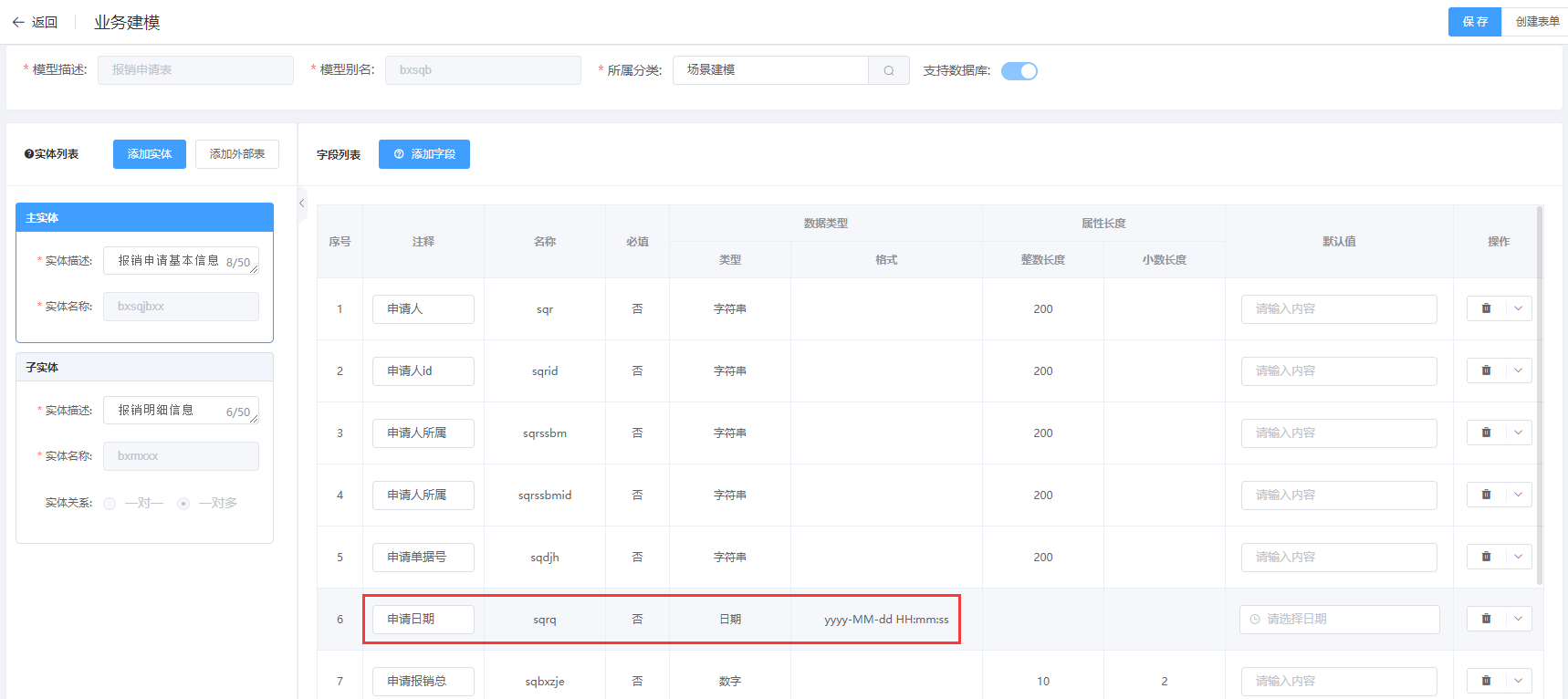Click the 保存 button

point(1474,22)
